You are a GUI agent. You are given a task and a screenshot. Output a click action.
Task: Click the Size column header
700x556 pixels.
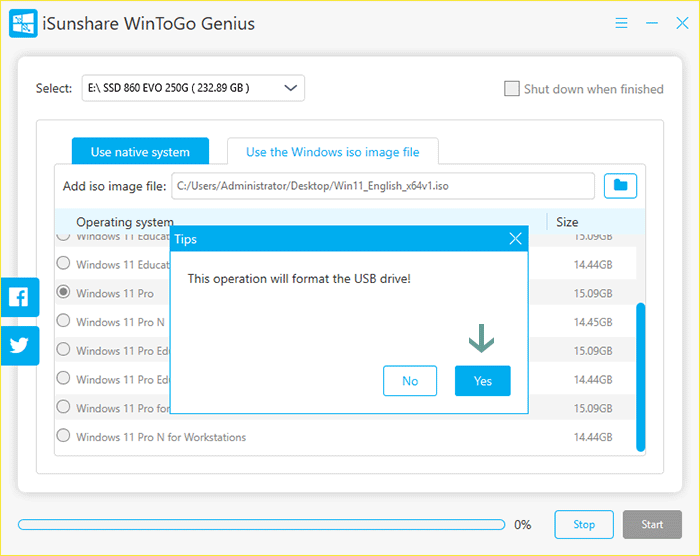point(567,222)
